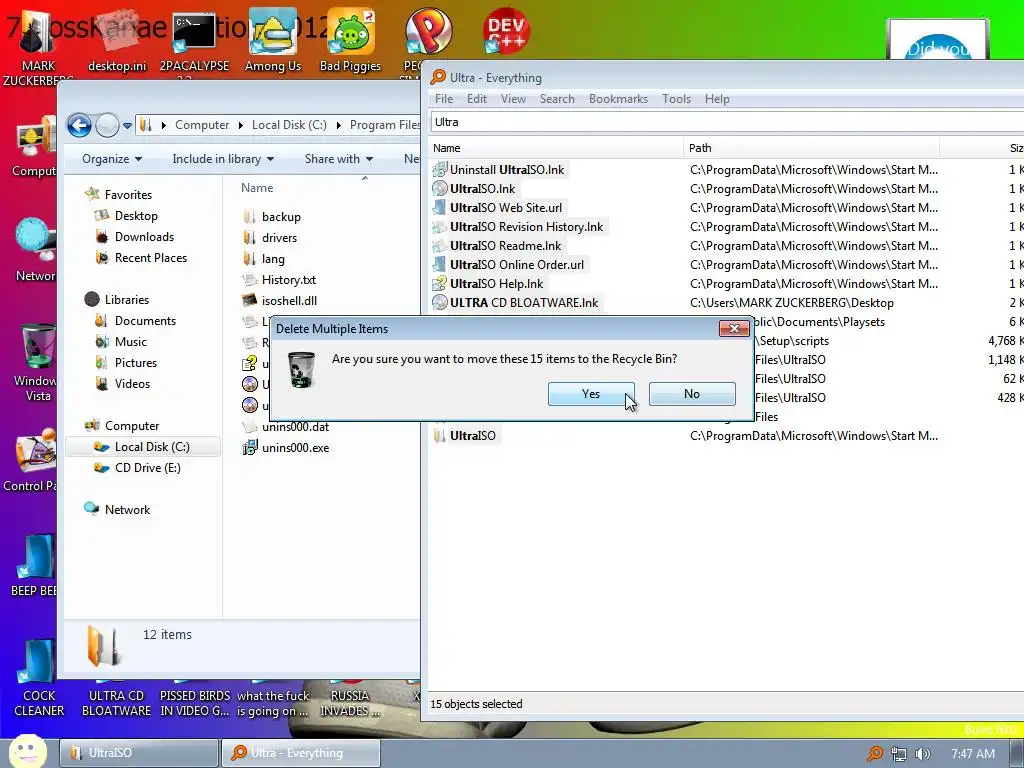The image size is (1024, 768).
Task: Select Downloads under Favorites
Action: pos(144,236)
